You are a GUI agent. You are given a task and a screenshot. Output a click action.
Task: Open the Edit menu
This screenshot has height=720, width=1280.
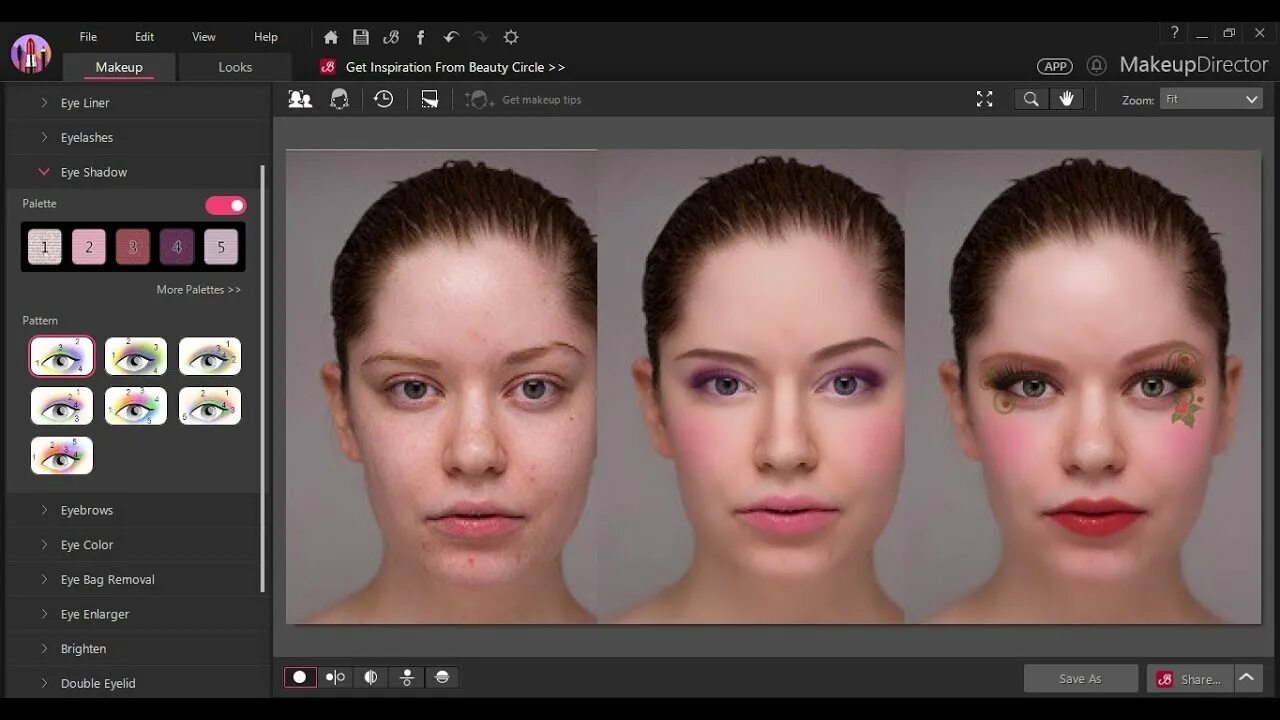click(x=145, y=37)
